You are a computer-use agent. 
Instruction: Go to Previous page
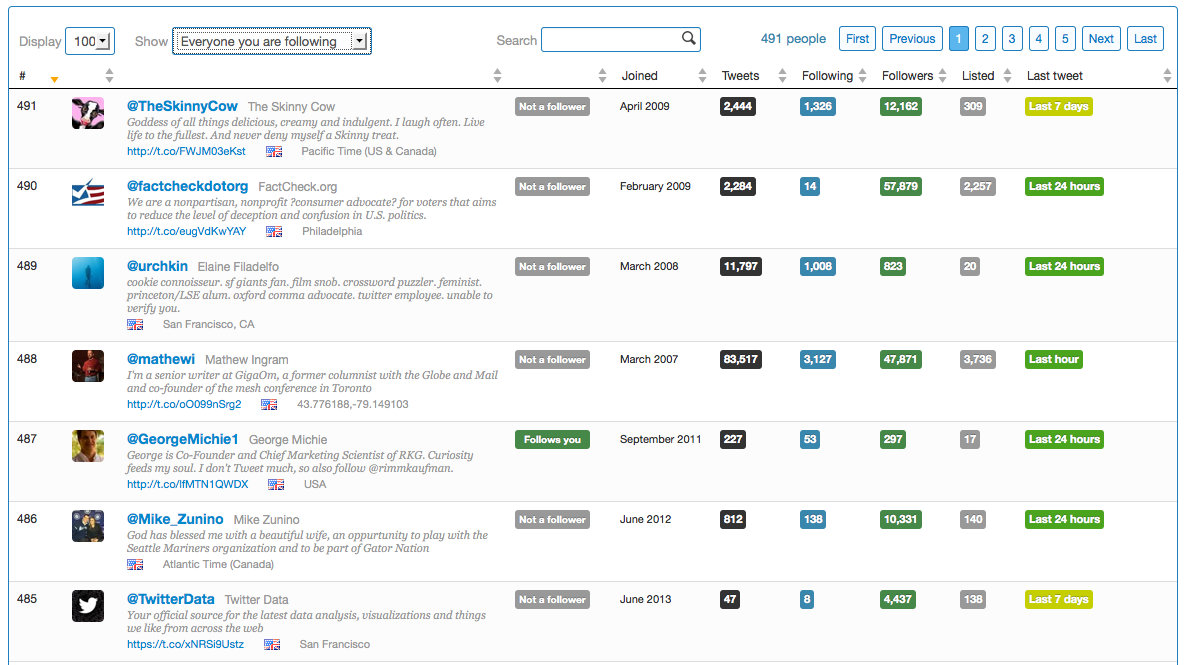click(x=912, y=39)
